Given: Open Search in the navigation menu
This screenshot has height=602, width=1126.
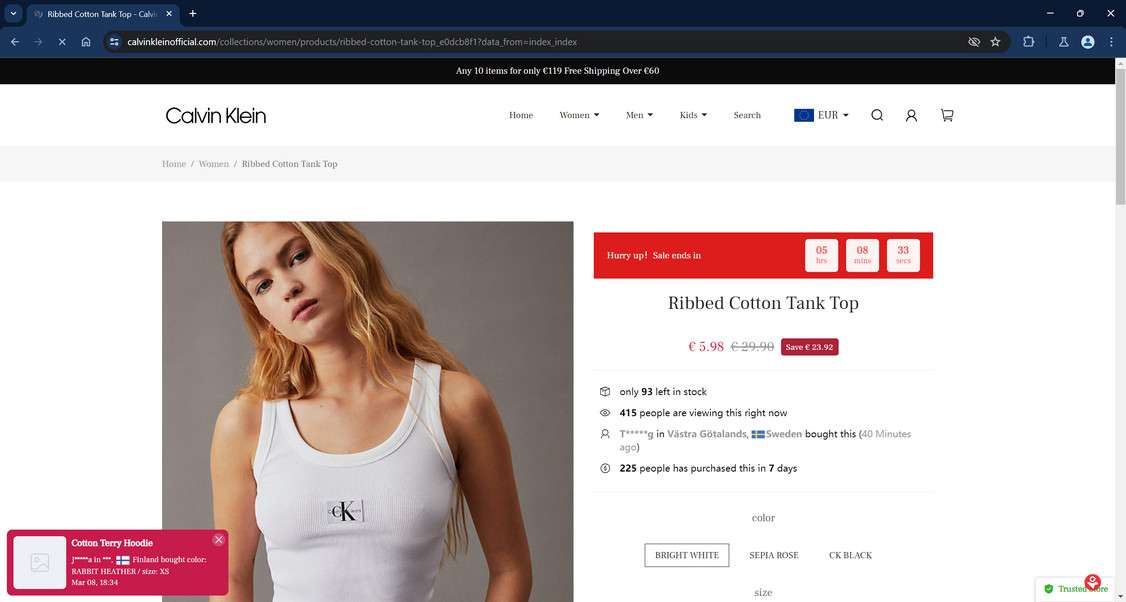Looking at the screenshot, I should (747, 115).
